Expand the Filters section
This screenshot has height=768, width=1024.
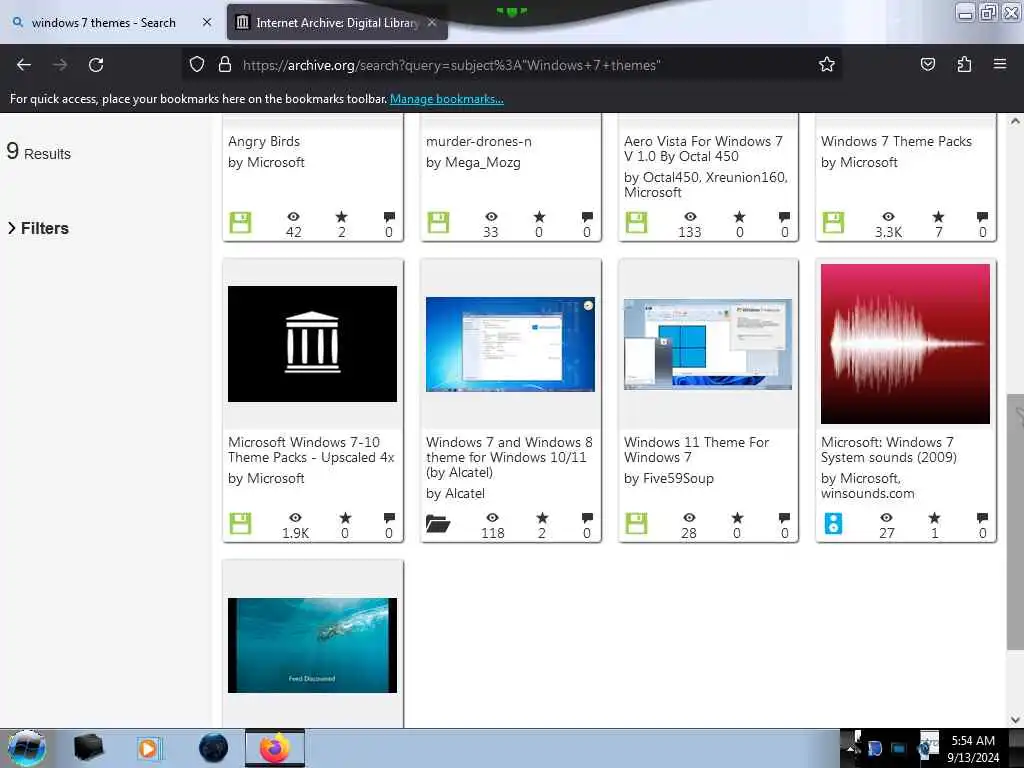[x=38, y=228]
